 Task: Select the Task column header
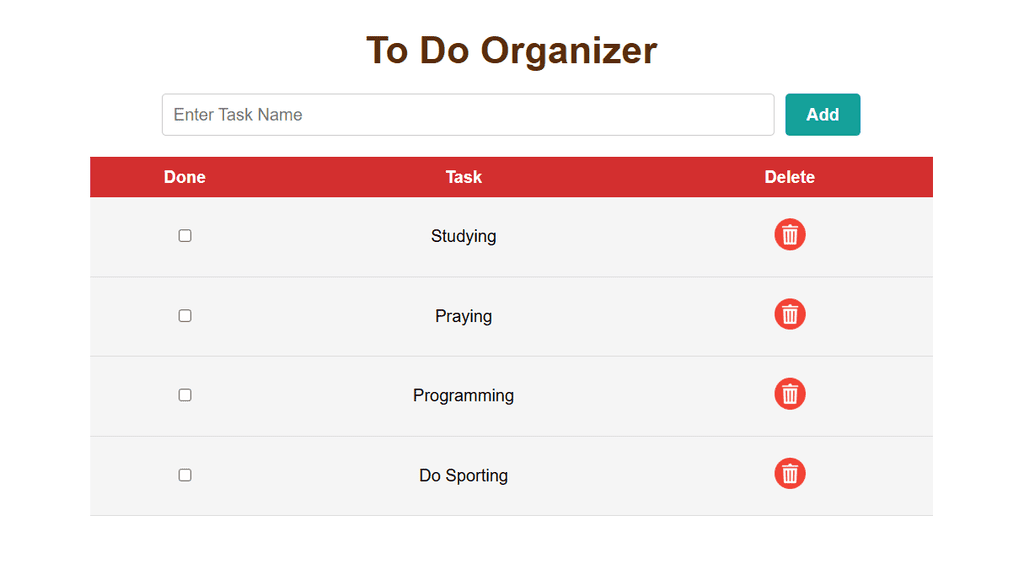click(464, 177)
